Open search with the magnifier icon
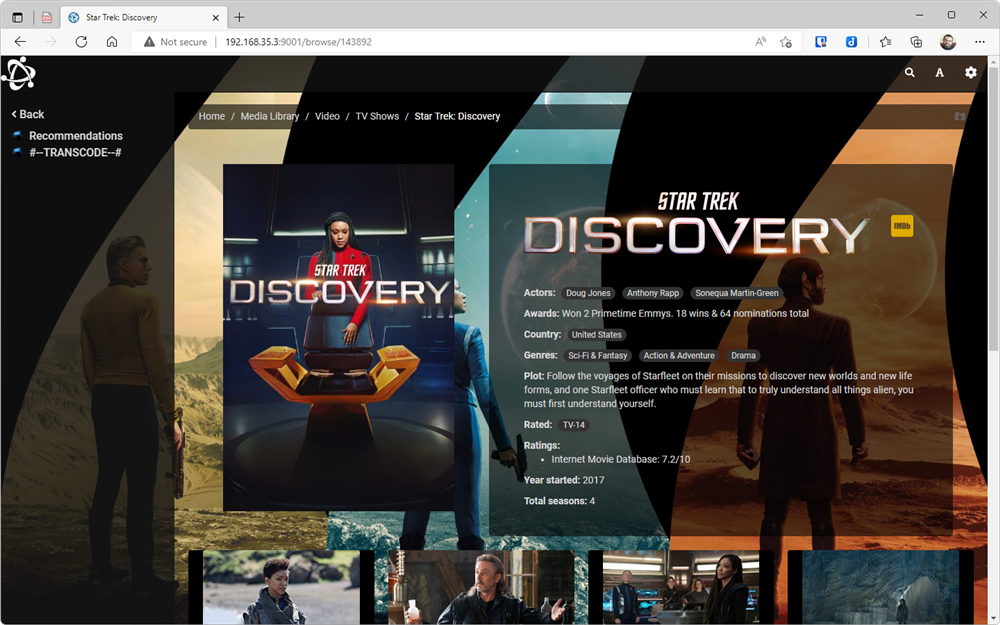 (x=909, y=73)
